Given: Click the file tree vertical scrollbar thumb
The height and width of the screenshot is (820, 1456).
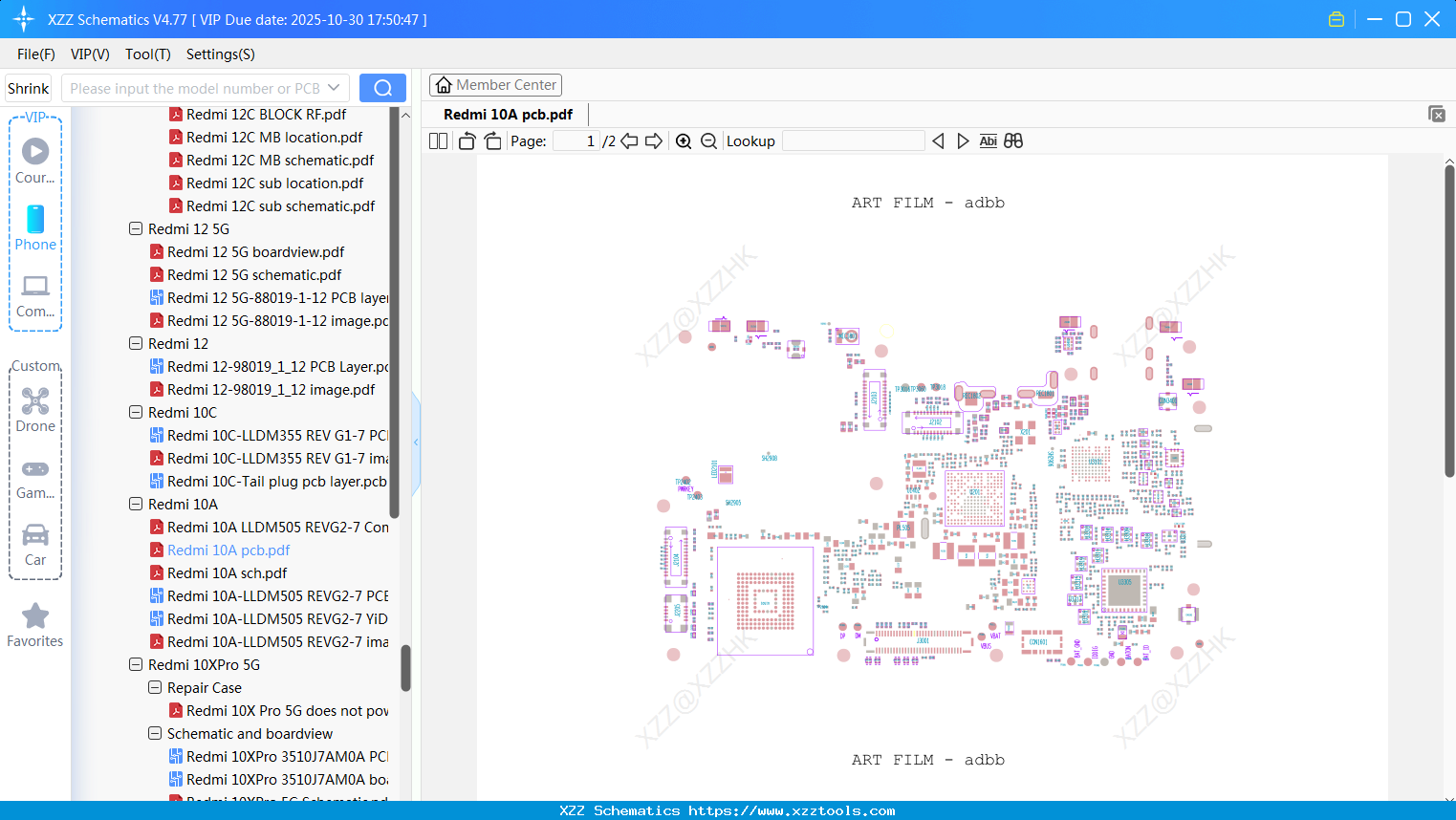Looking at the screenshot, I should click(x=405, y=668).
